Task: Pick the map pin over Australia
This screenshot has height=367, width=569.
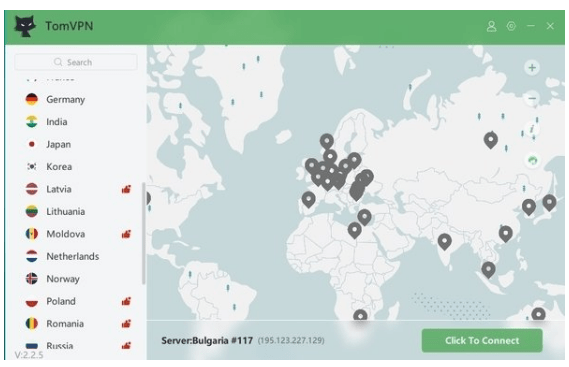Action: tap(539, 314)
